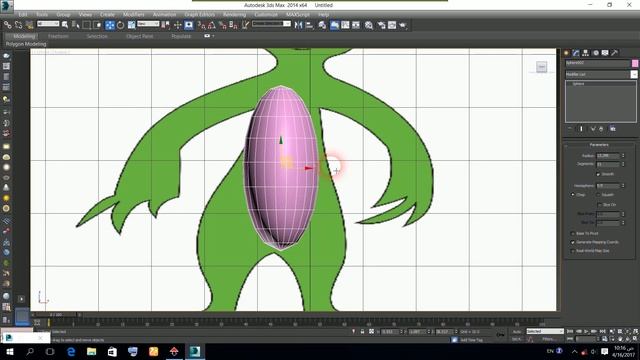Image resolution: width=640 pixels, height=360 pixels.
Task: Activate Bind to Space Warp tool
Action: [29, 25]
